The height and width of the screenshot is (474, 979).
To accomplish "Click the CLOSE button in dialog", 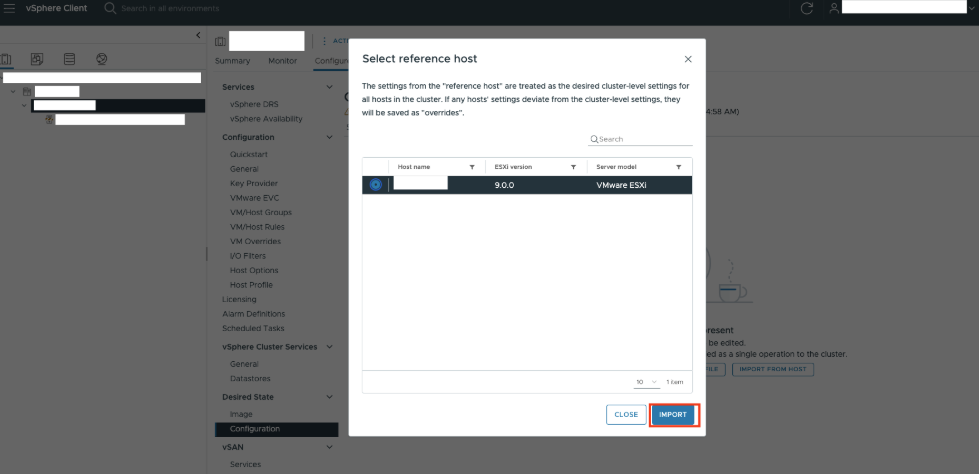I will pos(626,415).
